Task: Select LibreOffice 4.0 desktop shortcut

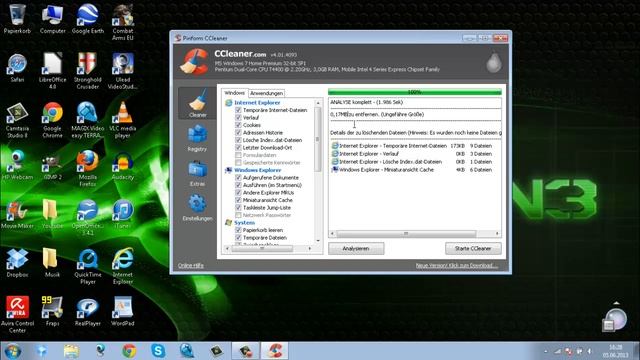Action: click(52, 71)
